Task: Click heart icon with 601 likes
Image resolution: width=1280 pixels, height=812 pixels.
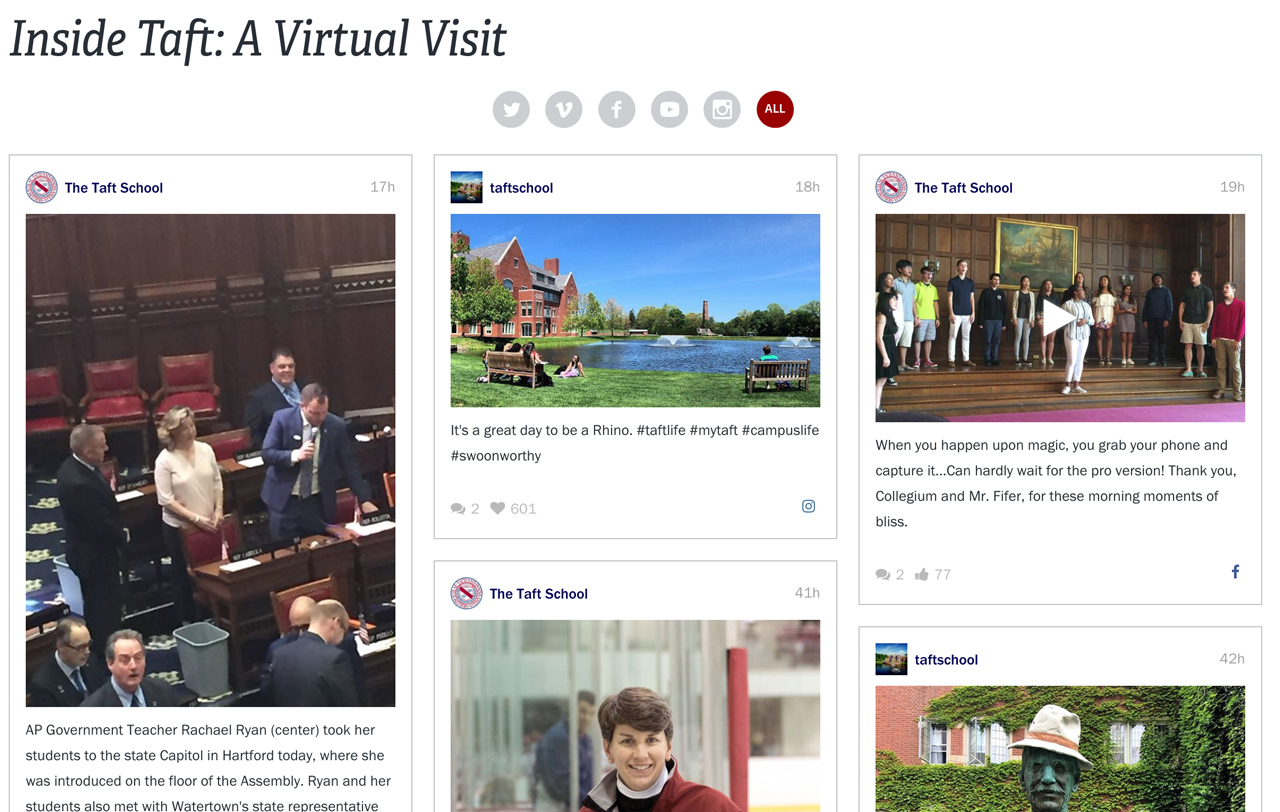Action: (x=497, y=508)
